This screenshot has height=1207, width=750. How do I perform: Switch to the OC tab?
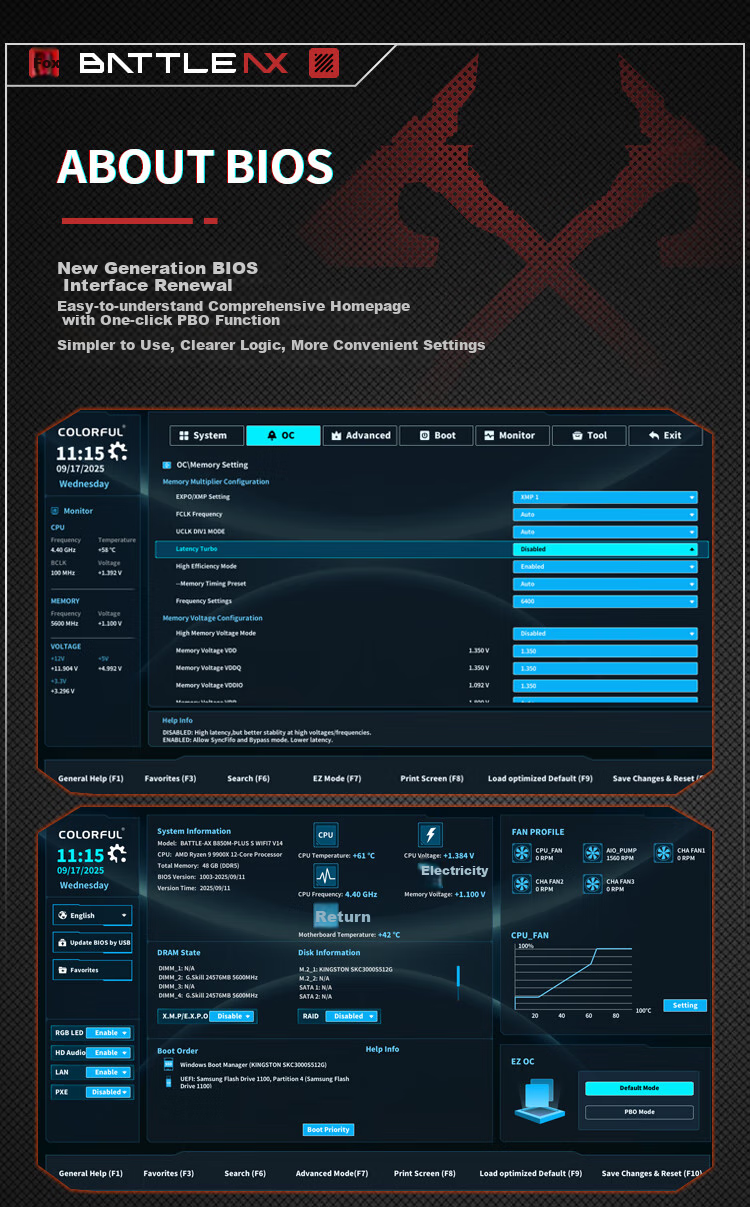click(283, 435)
